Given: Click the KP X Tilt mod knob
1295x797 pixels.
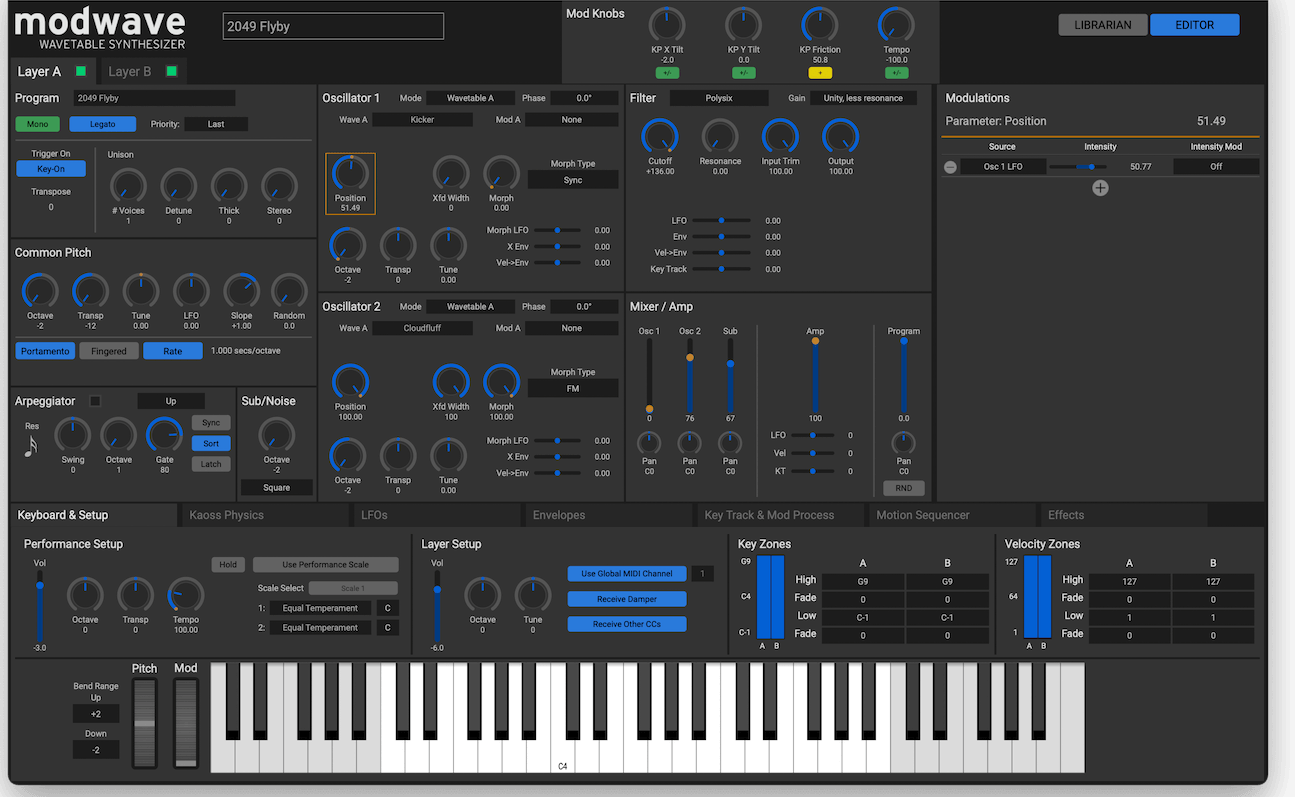Looking at the screenshot, I should point(667,25).
